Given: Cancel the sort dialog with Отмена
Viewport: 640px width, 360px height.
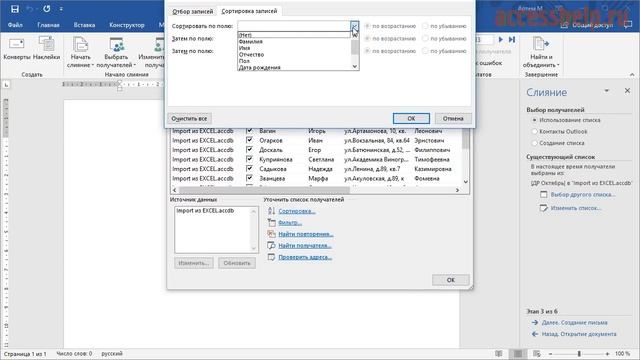Looking at the screenshot, I should [x=453, y=118].
